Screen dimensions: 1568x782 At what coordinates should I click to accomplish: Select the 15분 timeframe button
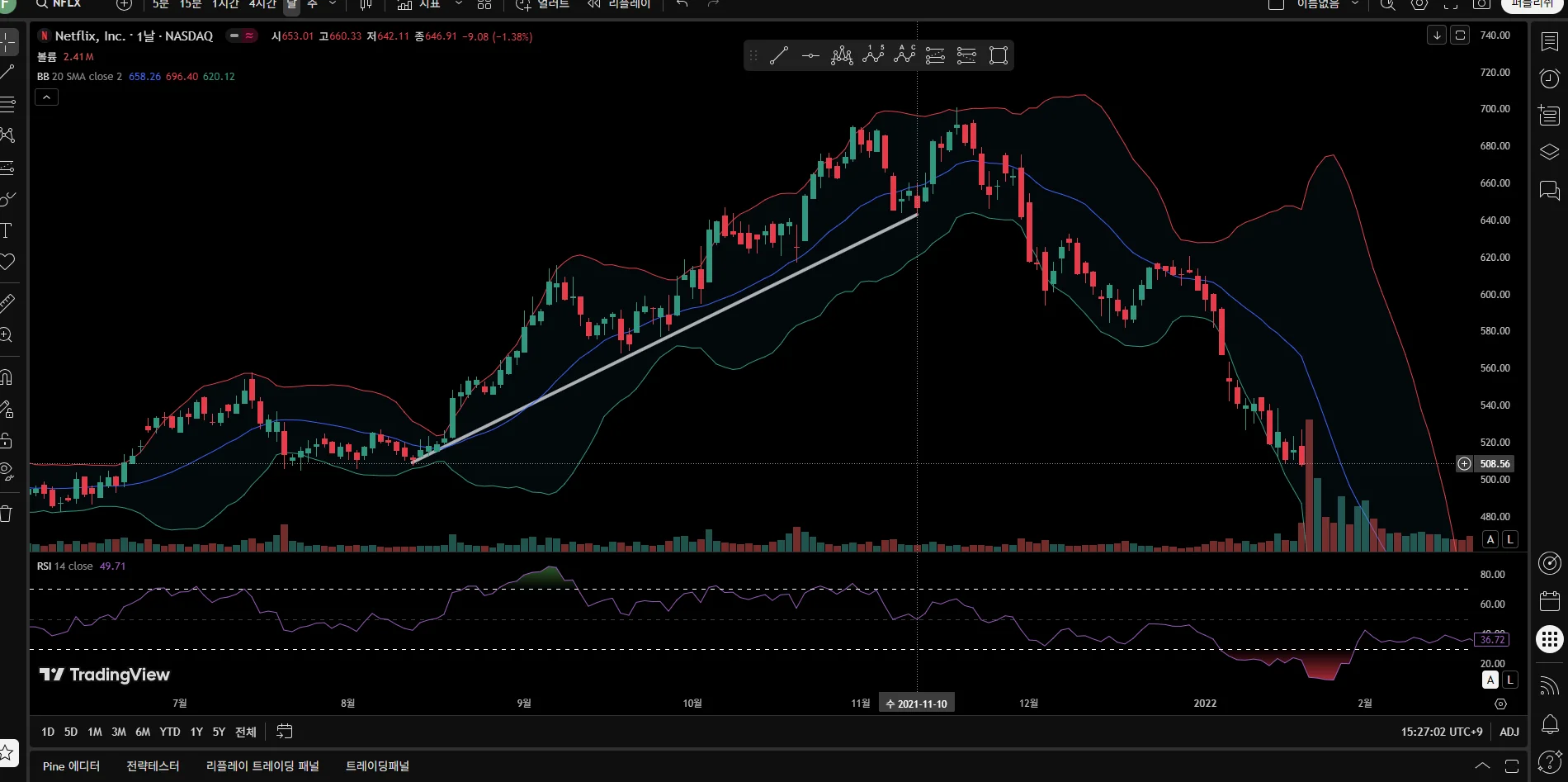click(x=191, y=5)
